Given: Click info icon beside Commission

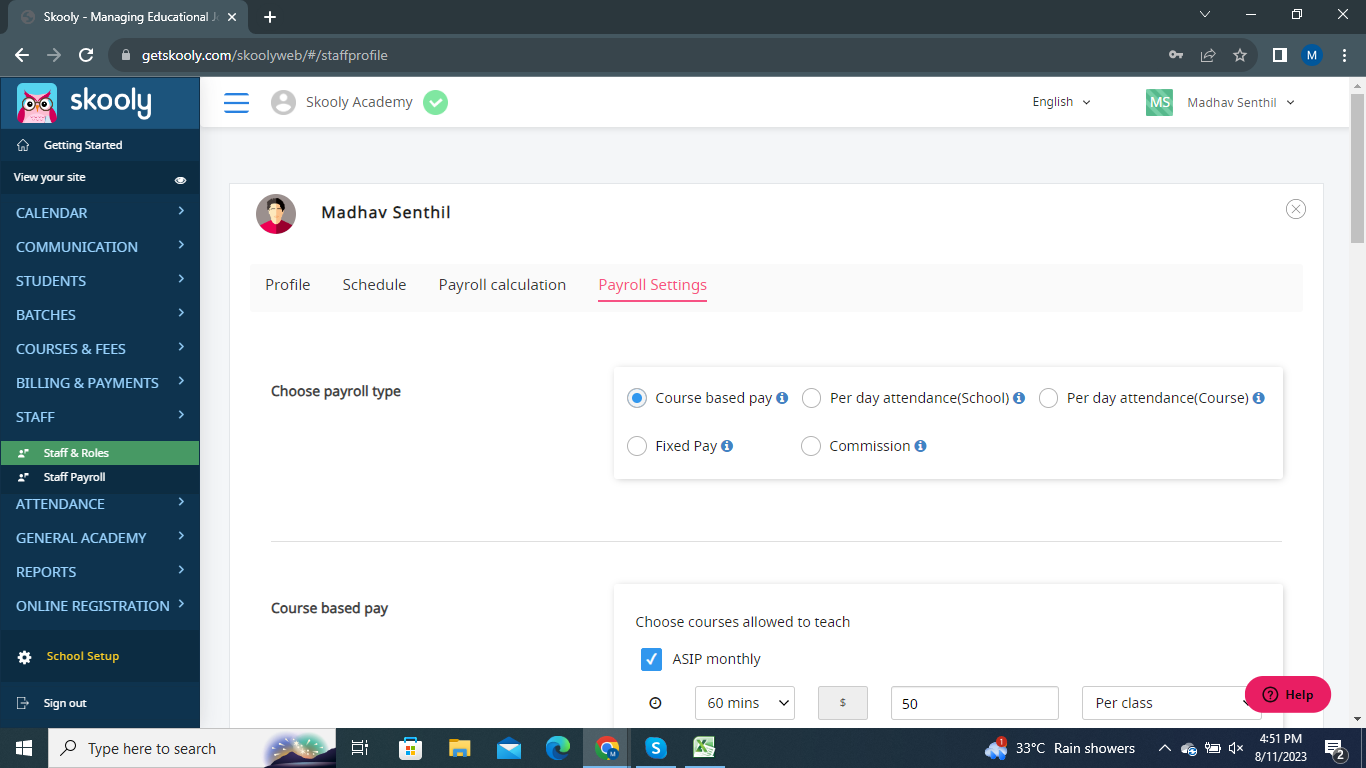Looking at the screenshot, I should (920, 446).
